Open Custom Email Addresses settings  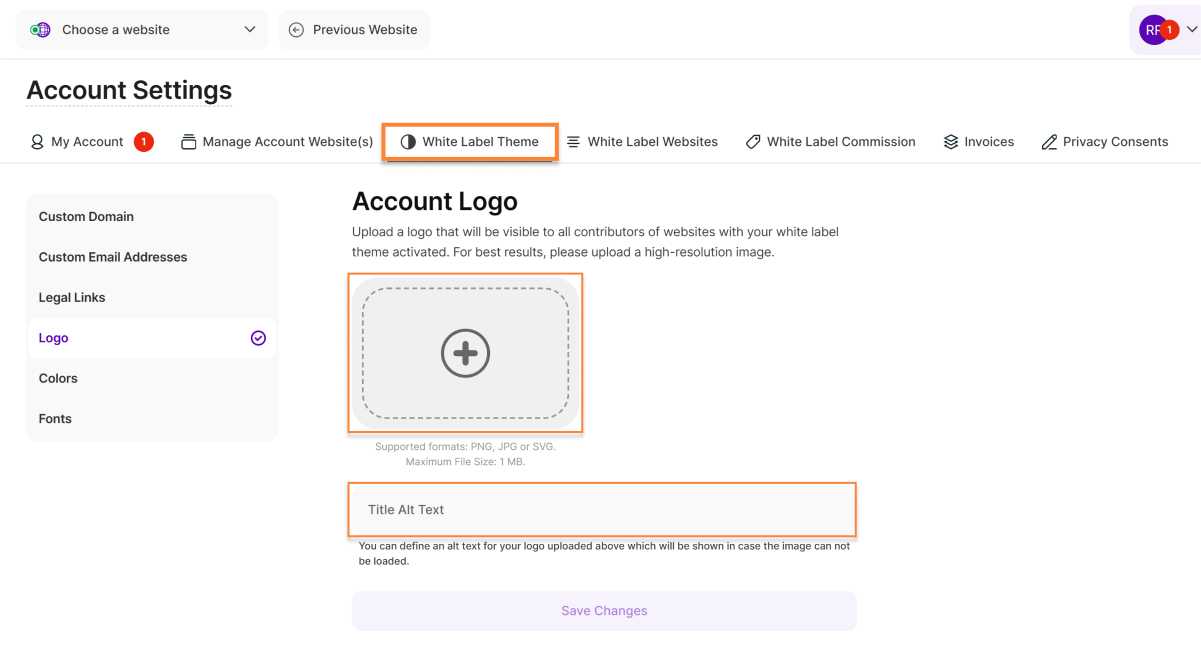coord(113,257)
